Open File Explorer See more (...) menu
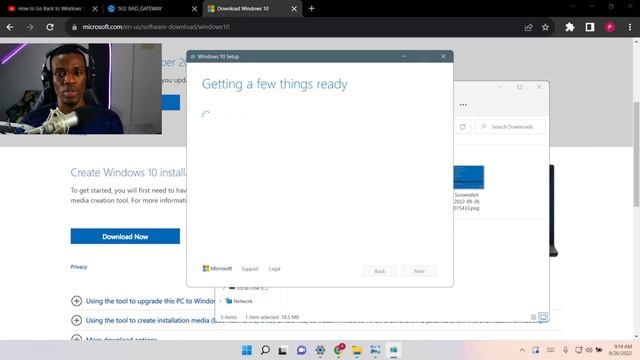This screenshot has height=360, width=640. pos(463,105)
